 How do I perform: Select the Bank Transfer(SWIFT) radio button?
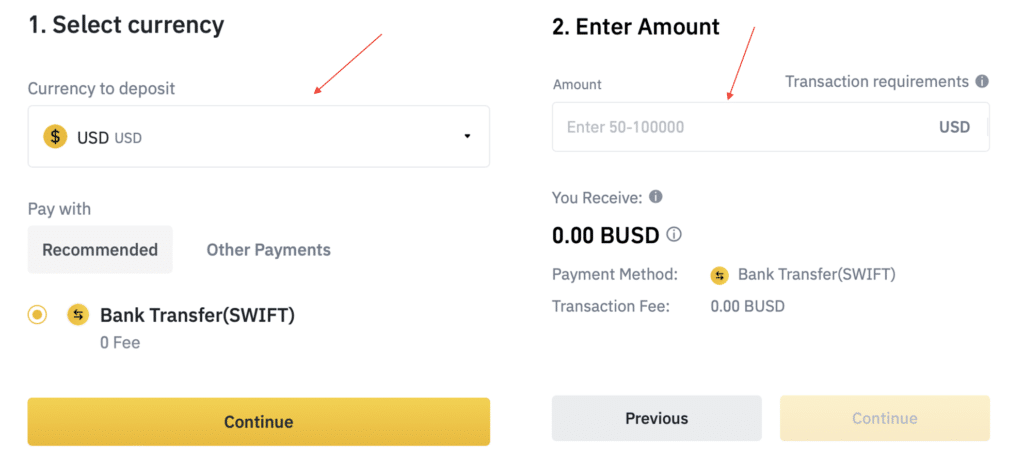[37, 315]
